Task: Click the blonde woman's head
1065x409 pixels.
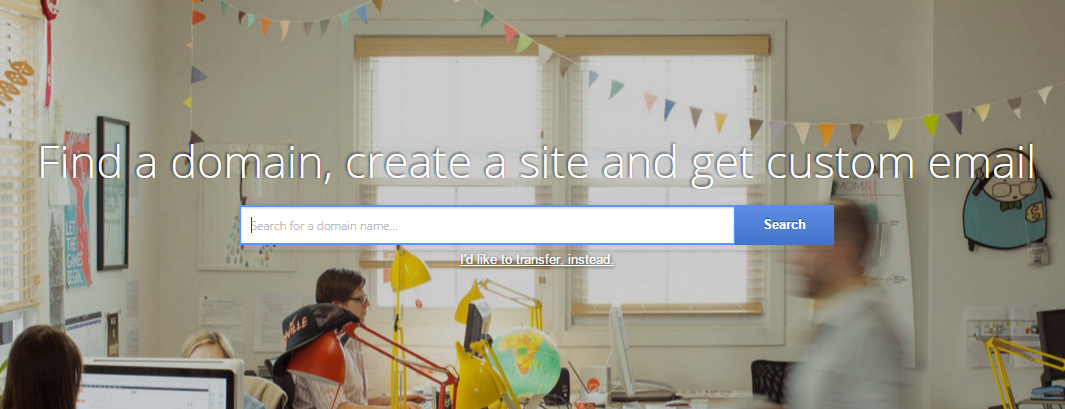Action: coord(208,345)
